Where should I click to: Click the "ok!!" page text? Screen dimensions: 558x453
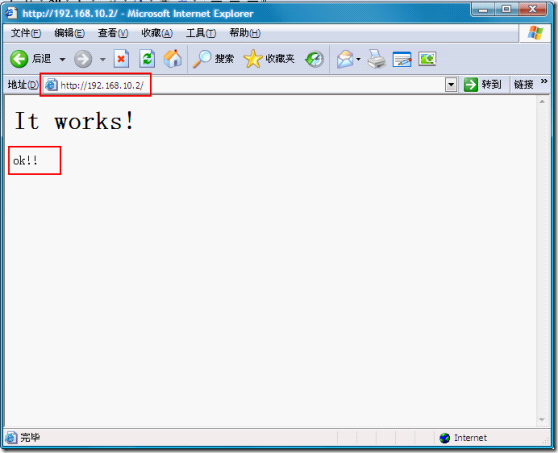[x=25, y=160]
